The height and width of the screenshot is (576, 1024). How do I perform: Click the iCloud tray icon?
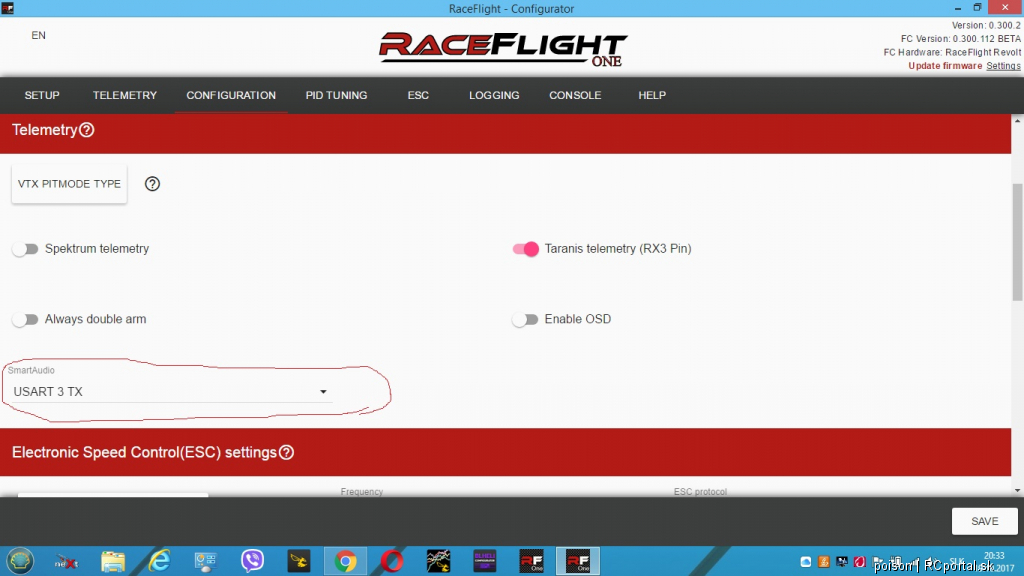[x=806, y=562]
